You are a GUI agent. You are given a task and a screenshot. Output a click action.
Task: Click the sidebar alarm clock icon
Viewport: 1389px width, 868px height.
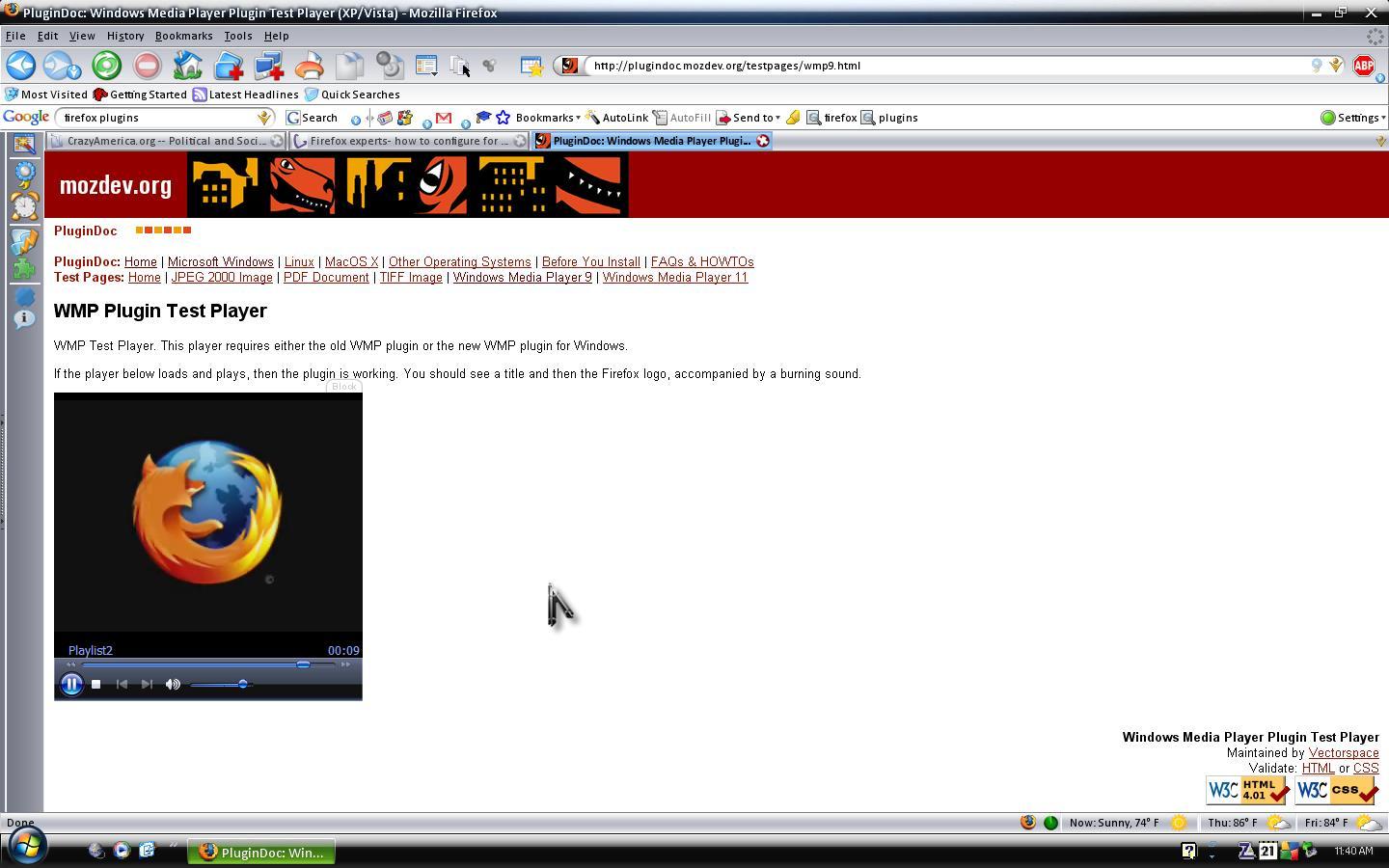24,205
